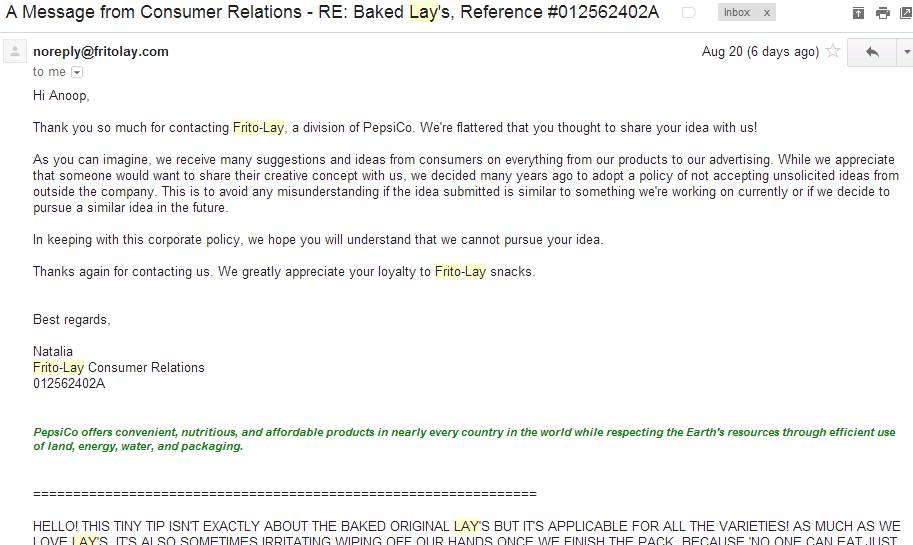Click the 'Aug 20 (6 days ago)' date
The image size is (913, 545).
(760, 51)
